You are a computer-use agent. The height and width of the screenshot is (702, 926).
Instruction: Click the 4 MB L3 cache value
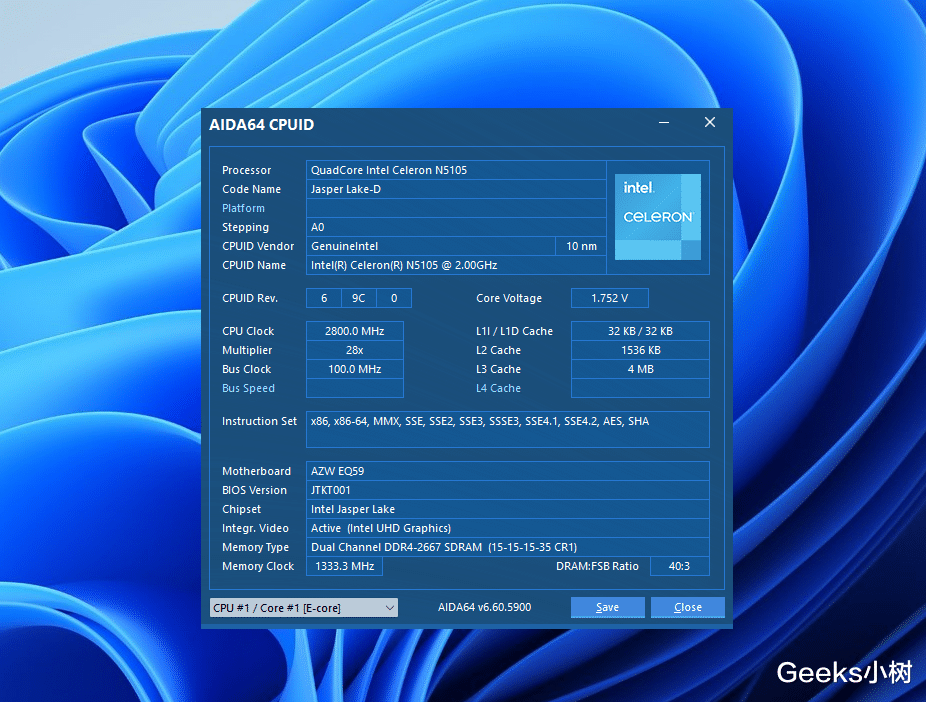tap(640, 369)
